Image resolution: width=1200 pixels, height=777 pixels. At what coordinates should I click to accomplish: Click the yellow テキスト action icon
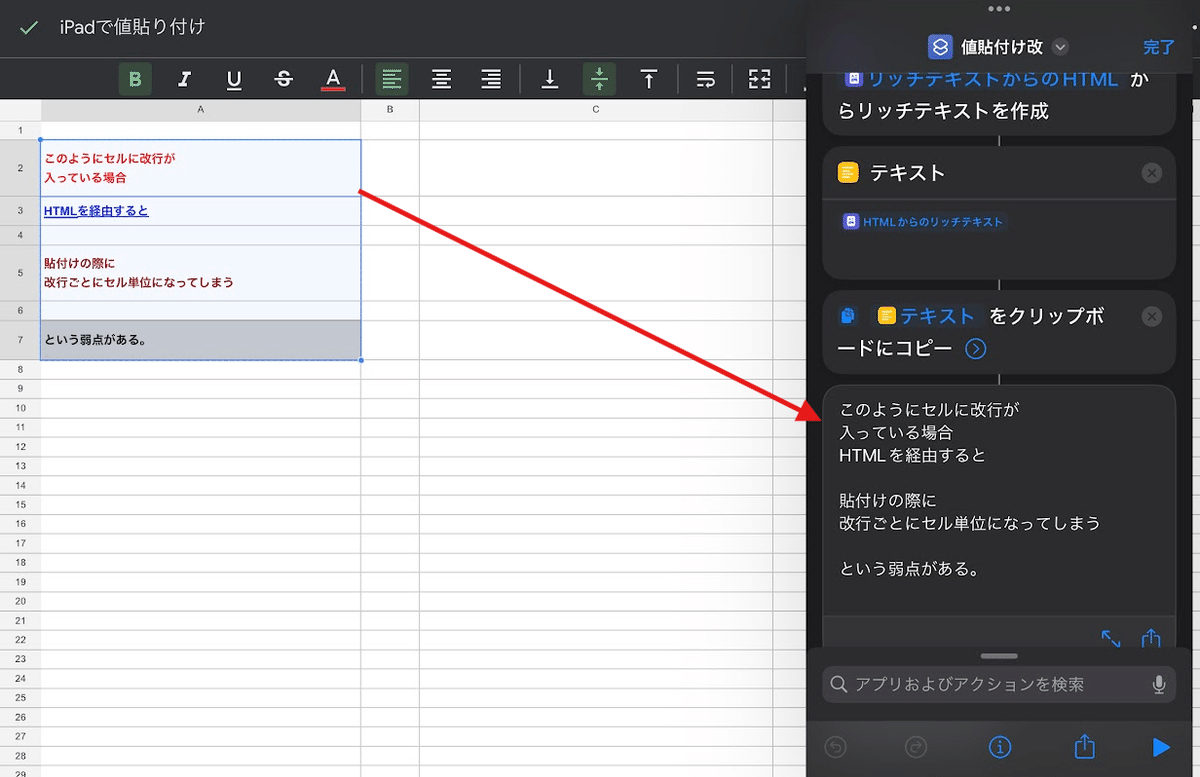tap(849, 172)
